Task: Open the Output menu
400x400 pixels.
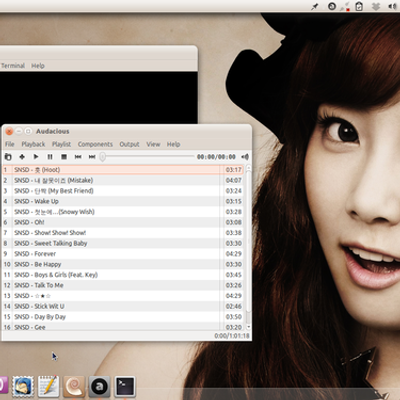Action: coord(129,144)
